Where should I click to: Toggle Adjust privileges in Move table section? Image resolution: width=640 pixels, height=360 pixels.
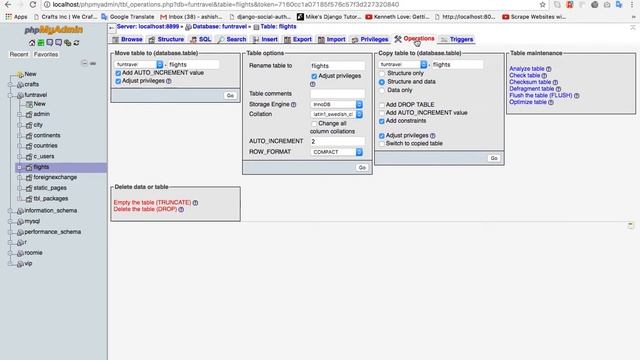(x=118, y=81)
